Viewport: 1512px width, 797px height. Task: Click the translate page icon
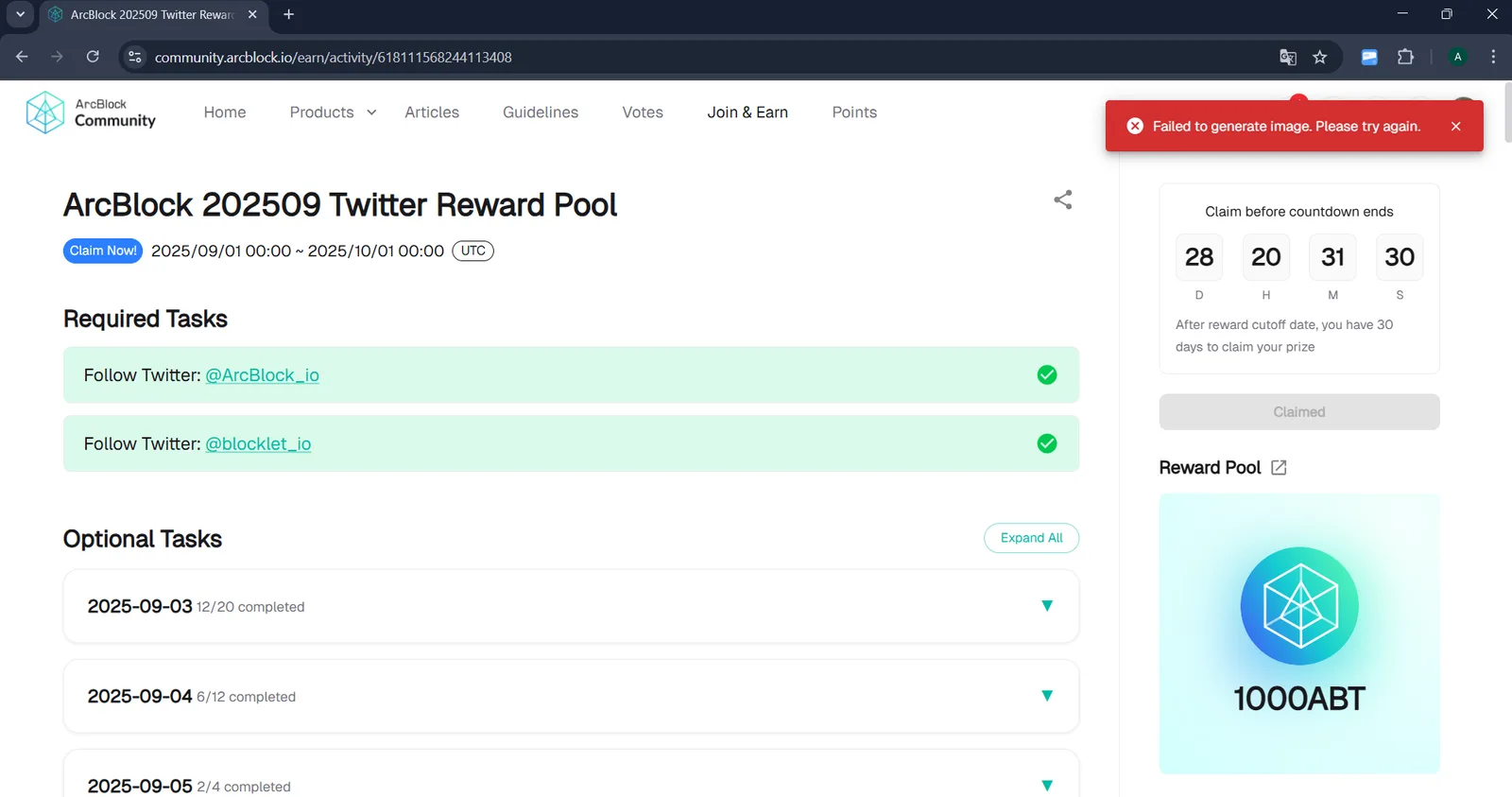(x=1288, y=57)
